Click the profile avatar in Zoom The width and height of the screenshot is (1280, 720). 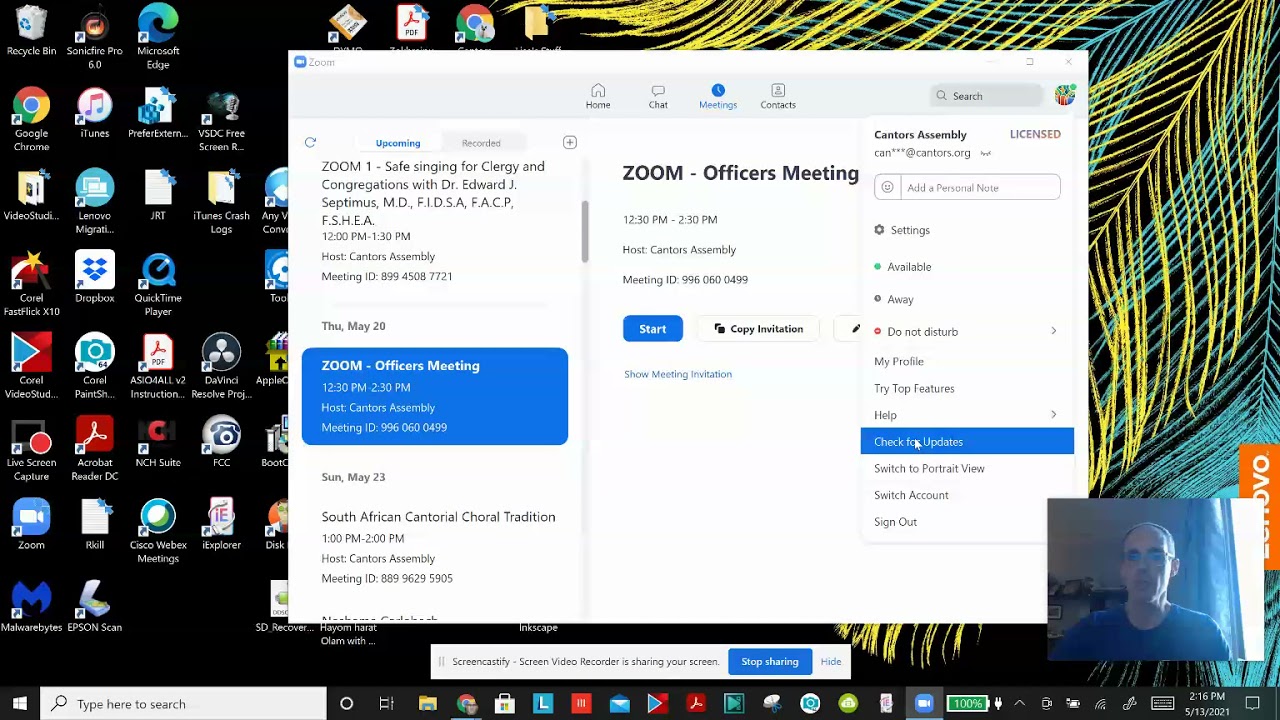tap(1064, 95)
